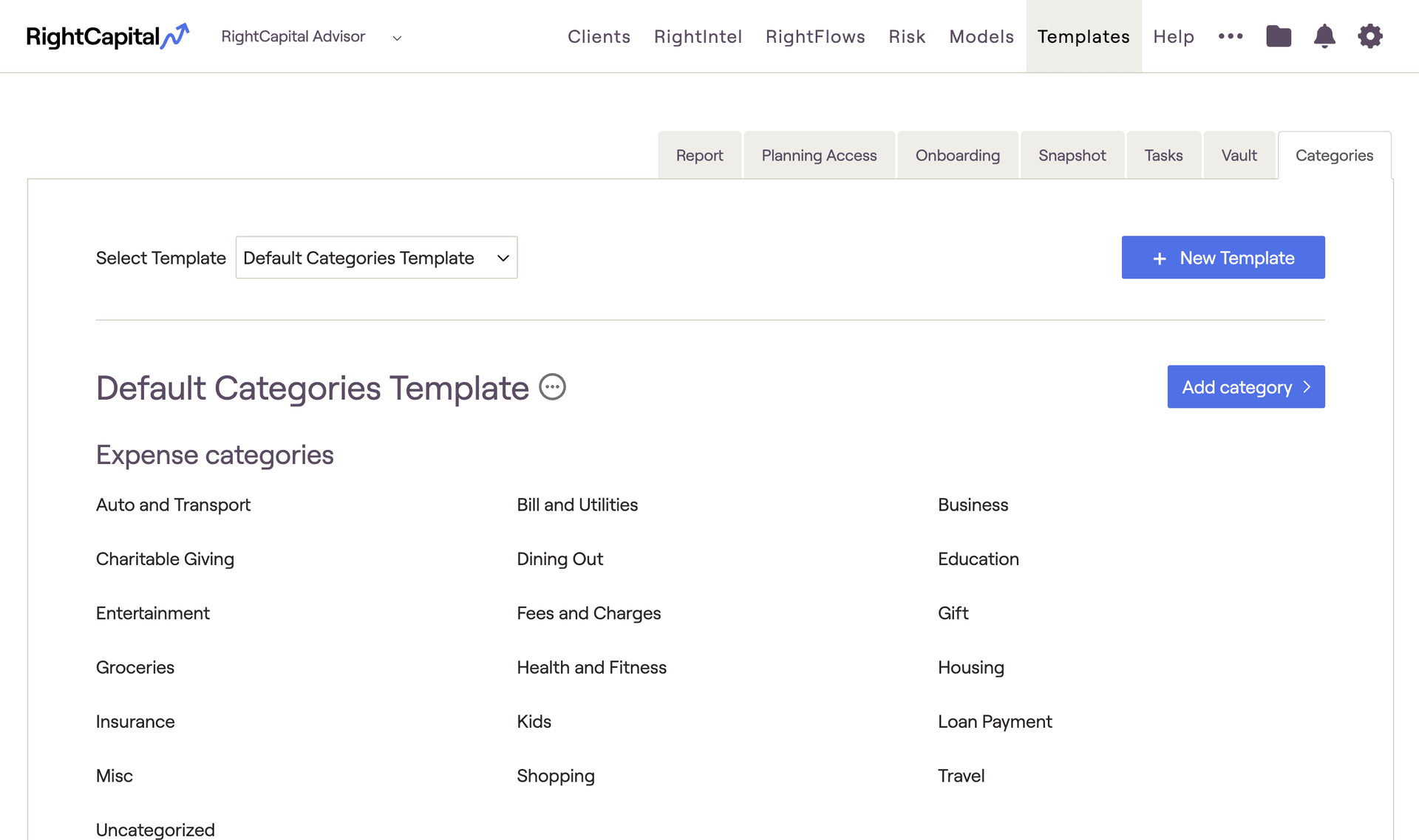
Task: Select the Fees and Charges category
Action: (588, 613)
